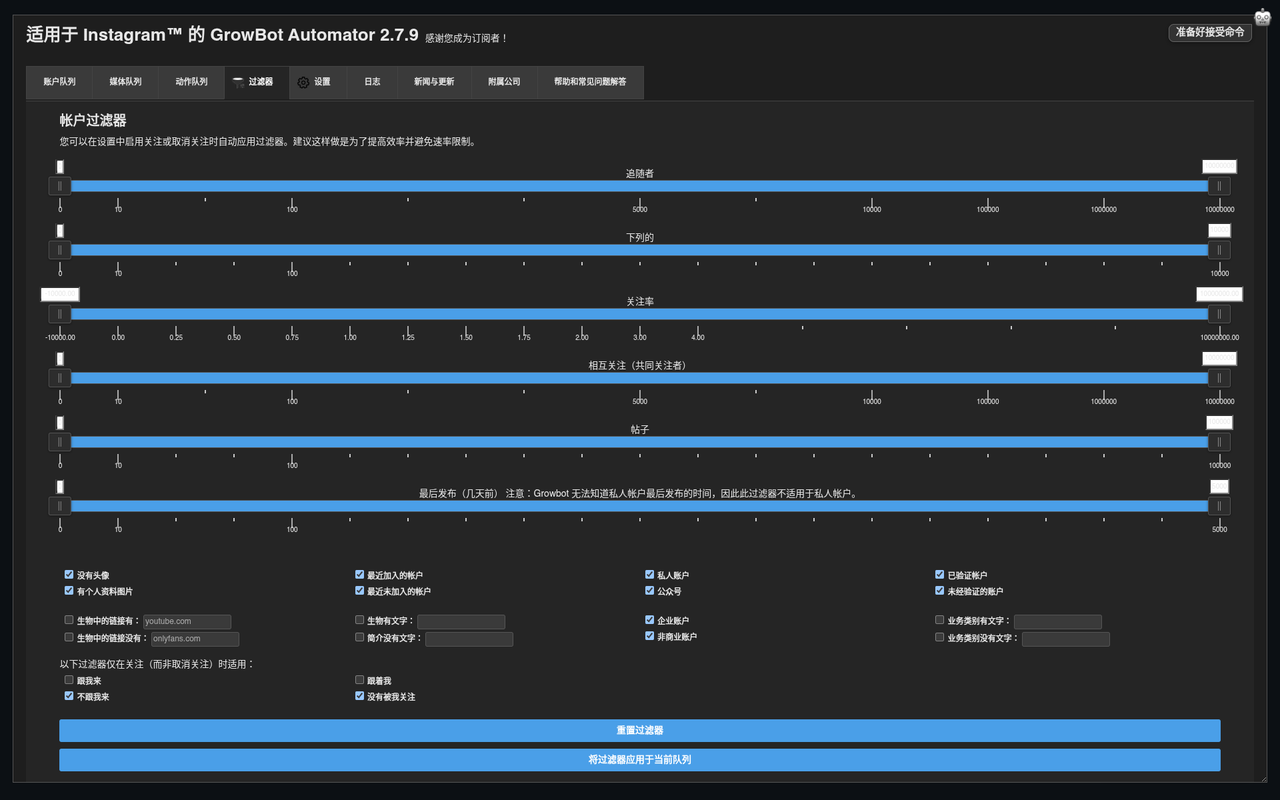The image size is (1280, 800).
Task: Toggle the 未经验证的账户 checkbox
Action: tap(940, 591)
